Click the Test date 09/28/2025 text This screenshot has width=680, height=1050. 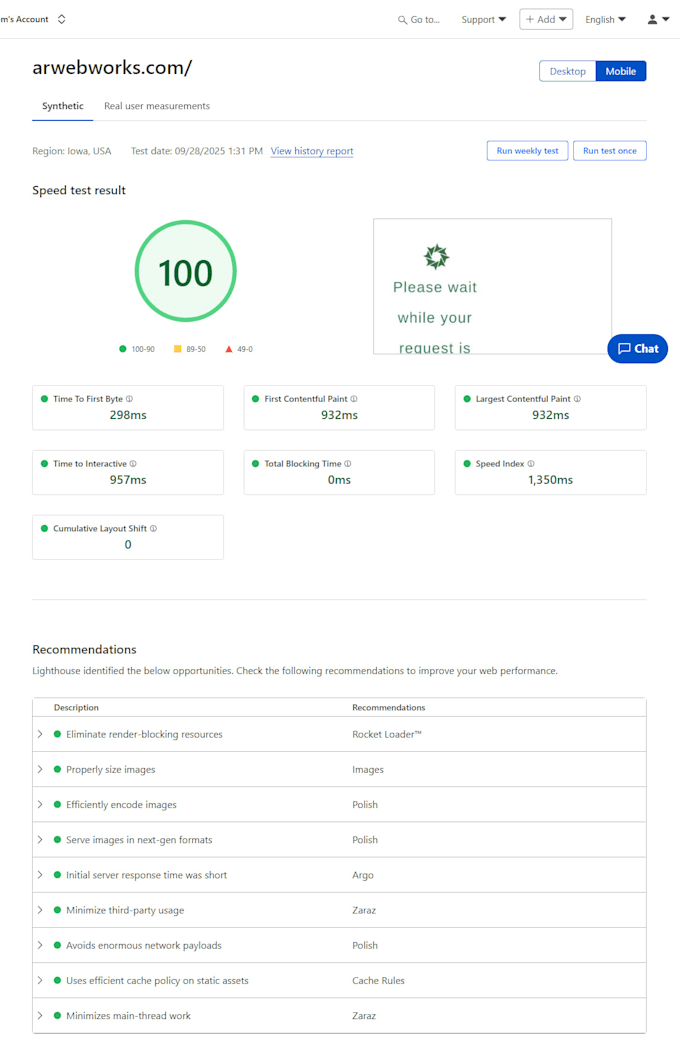[196, 151]
